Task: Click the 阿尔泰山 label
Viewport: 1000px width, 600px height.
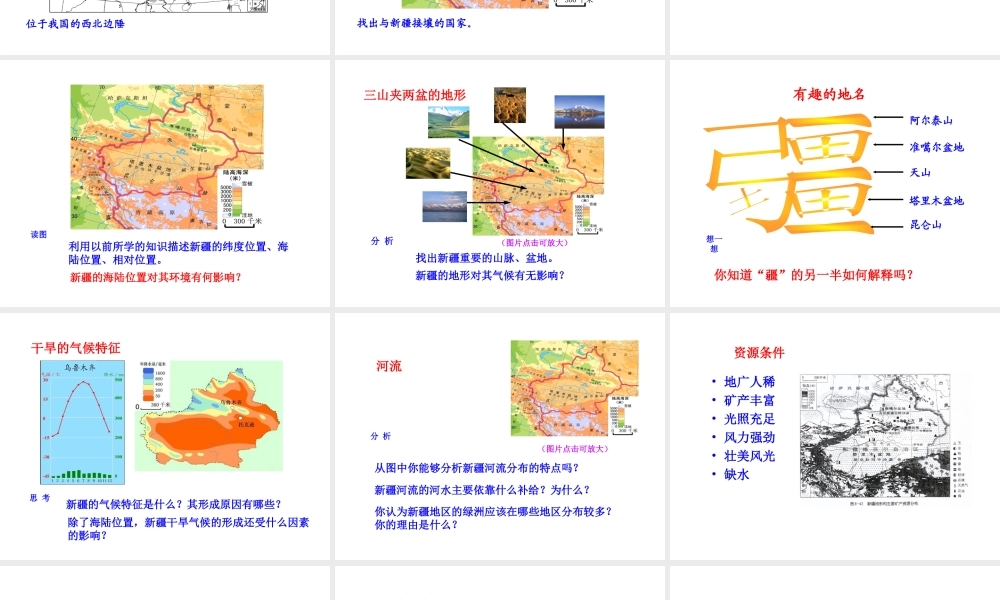Action: tap(930, 120)
